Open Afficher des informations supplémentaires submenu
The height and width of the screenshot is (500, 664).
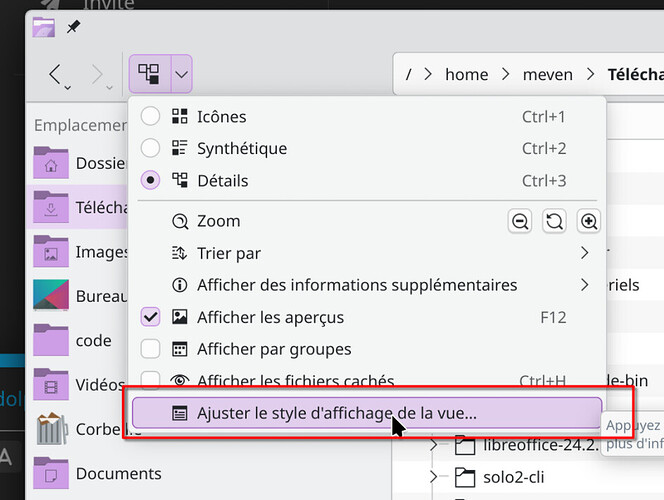tap(584, 285)
